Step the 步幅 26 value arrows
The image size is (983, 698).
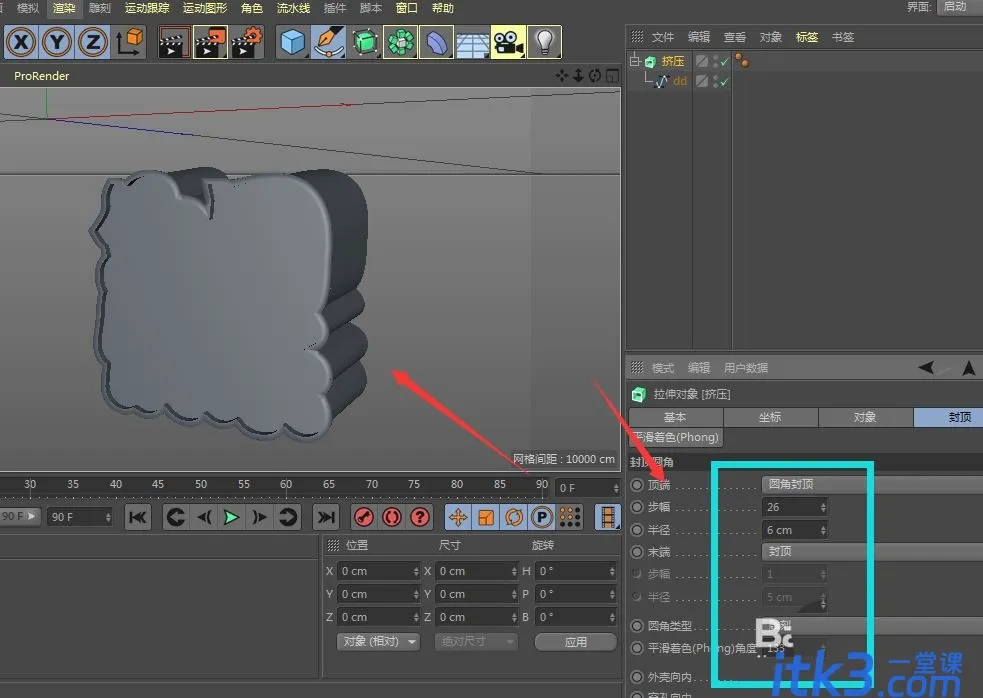click(823, 507)
